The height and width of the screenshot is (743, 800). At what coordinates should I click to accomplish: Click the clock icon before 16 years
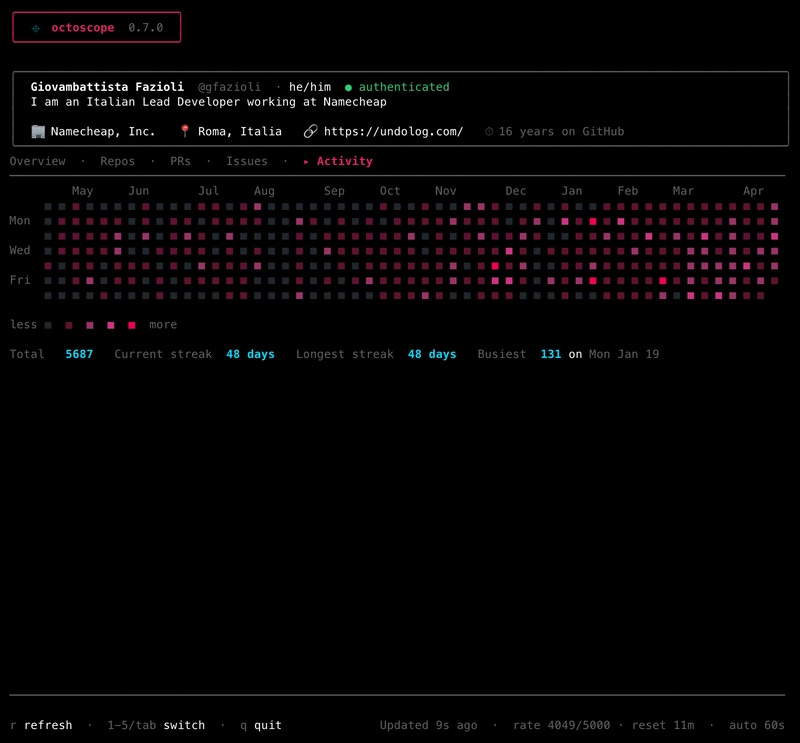click(489, 132)
